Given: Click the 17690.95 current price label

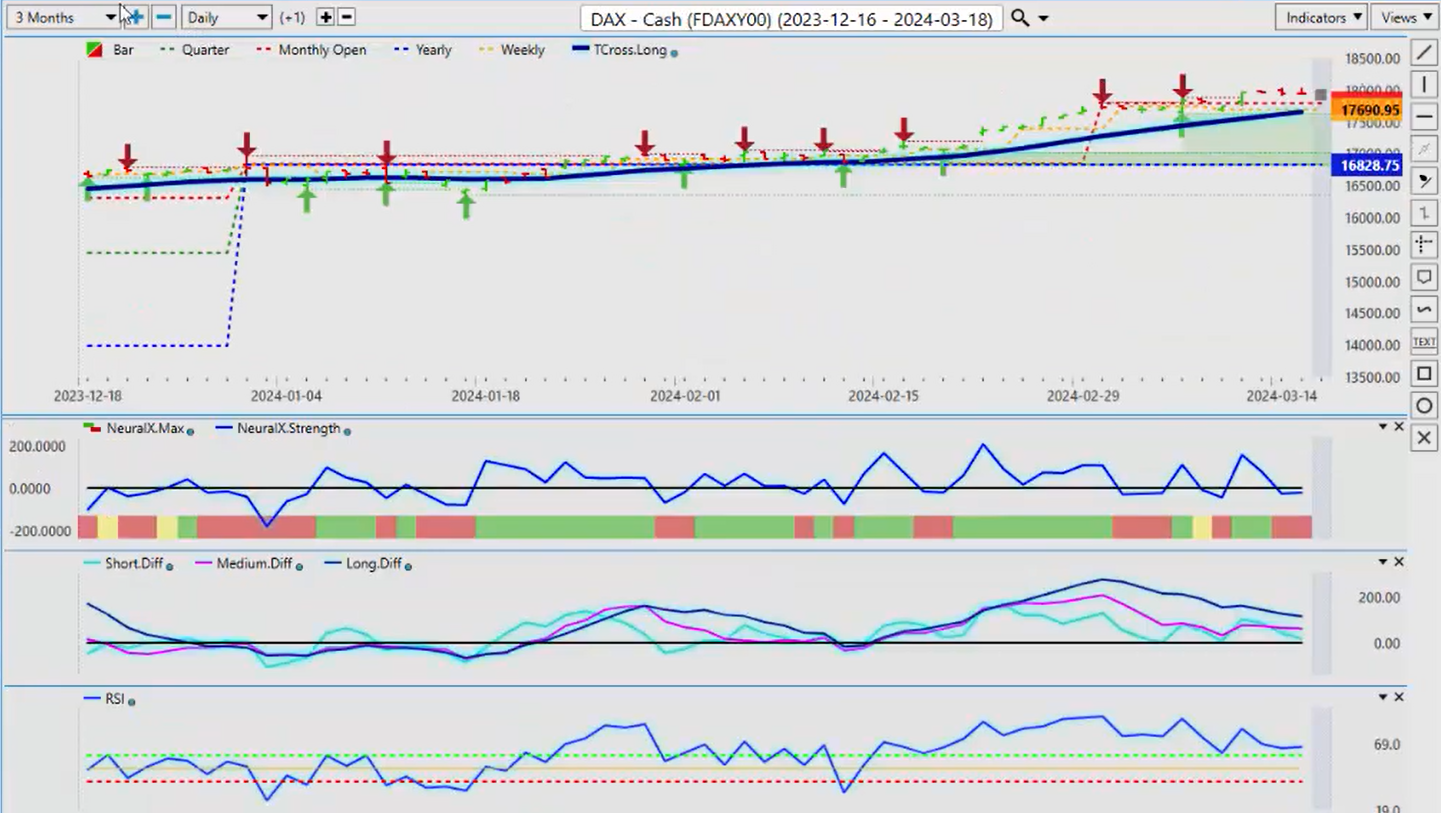Looking at the screenshot, I should pyautogui.click(x=1366, y=110).
